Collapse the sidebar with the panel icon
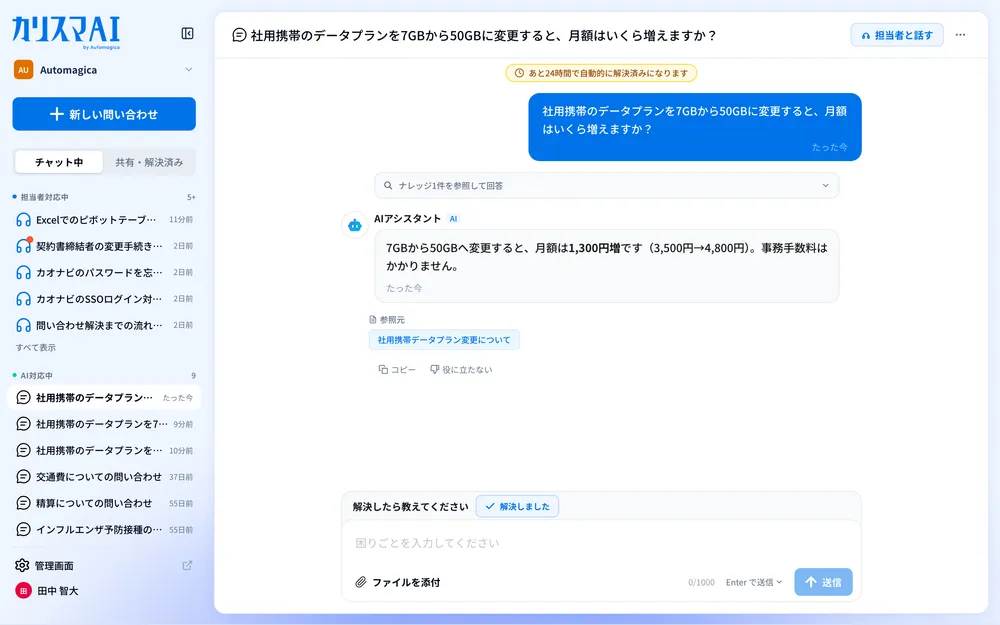Viewport: 1000px width, 625px height. tap(188, 33)
